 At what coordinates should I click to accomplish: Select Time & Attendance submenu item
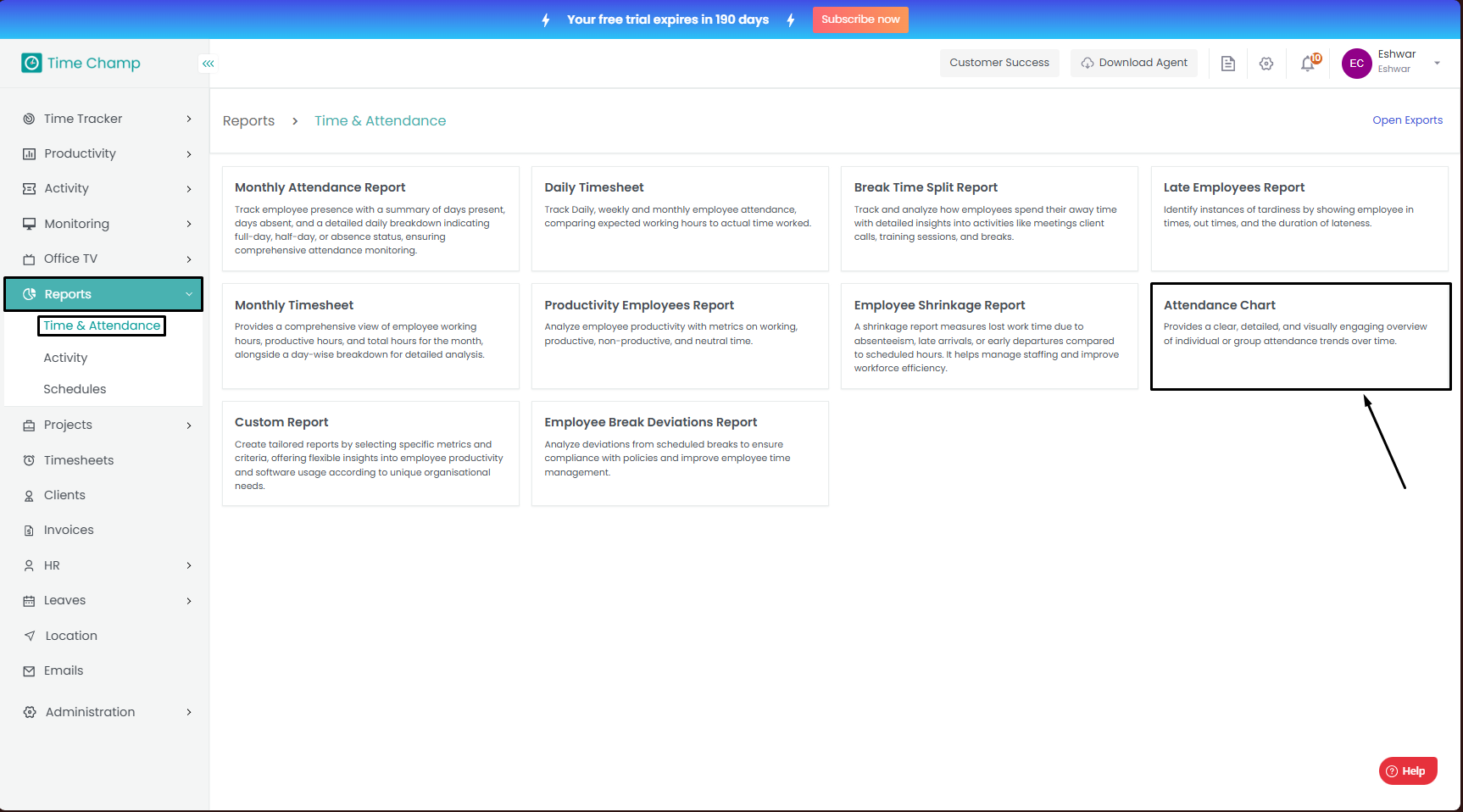[102, 325]
